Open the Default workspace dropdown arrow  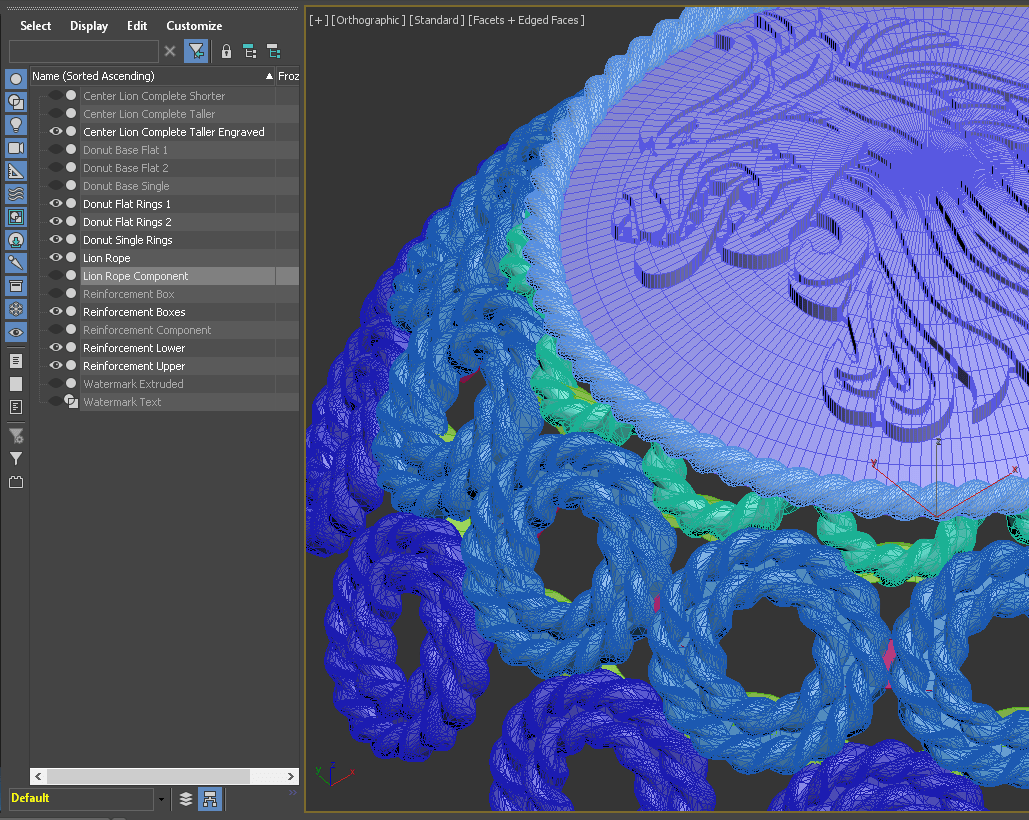click(x=161, y=799)
